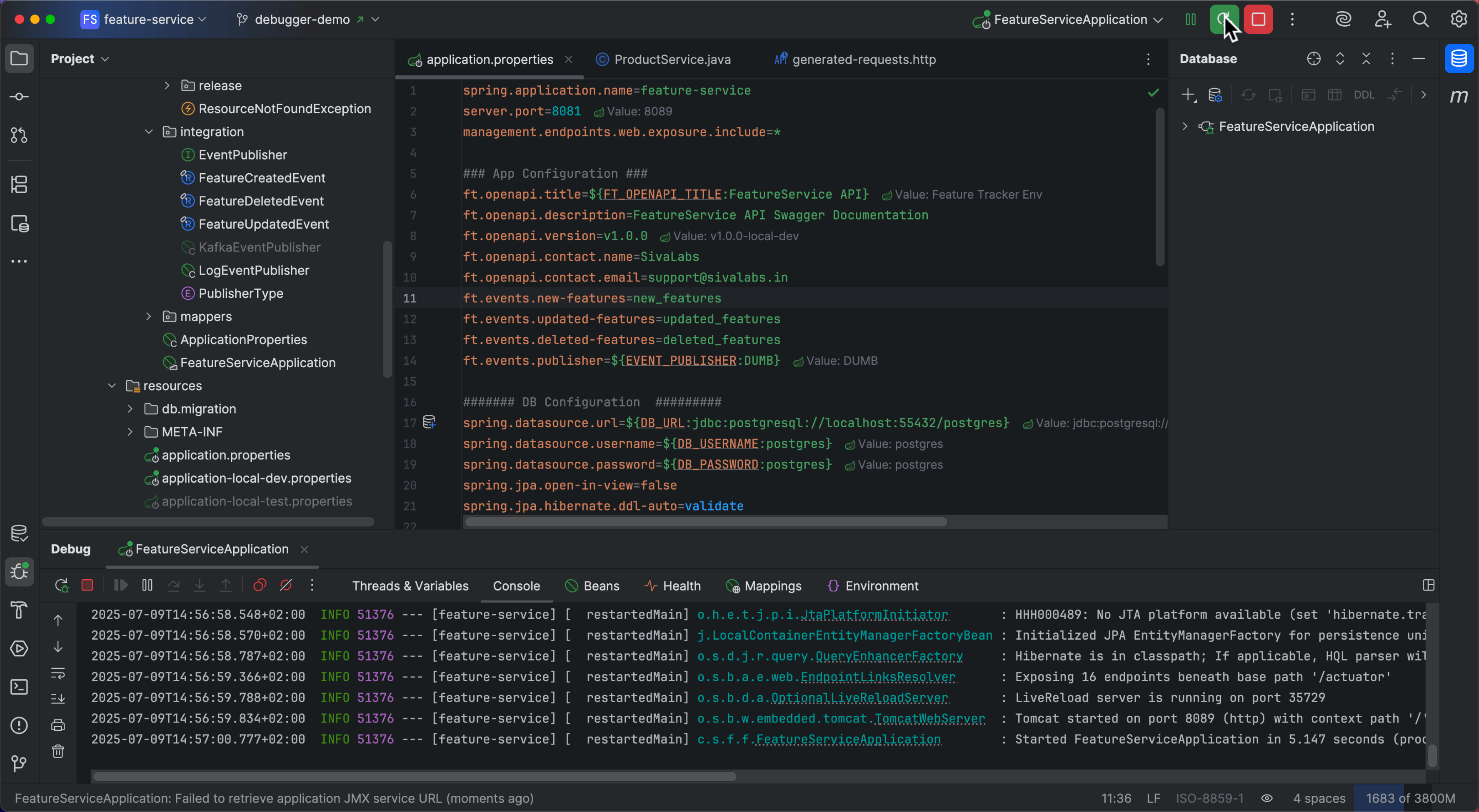The height and width of the screenshot is (812, 1479).
Task: Refresh the database connection
Action: click(x=1249, y=95)
